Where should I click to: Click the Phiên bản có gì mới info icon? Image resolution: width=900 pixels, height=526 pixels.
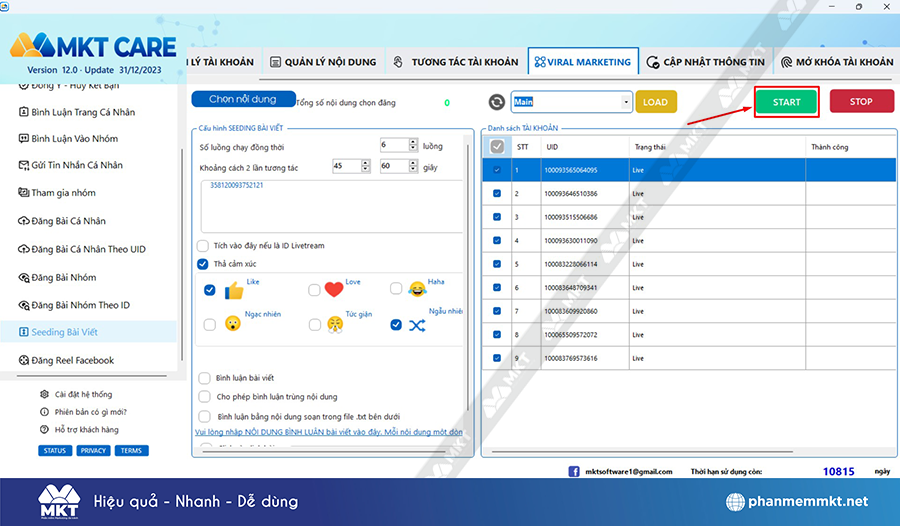tap(44, 412)
